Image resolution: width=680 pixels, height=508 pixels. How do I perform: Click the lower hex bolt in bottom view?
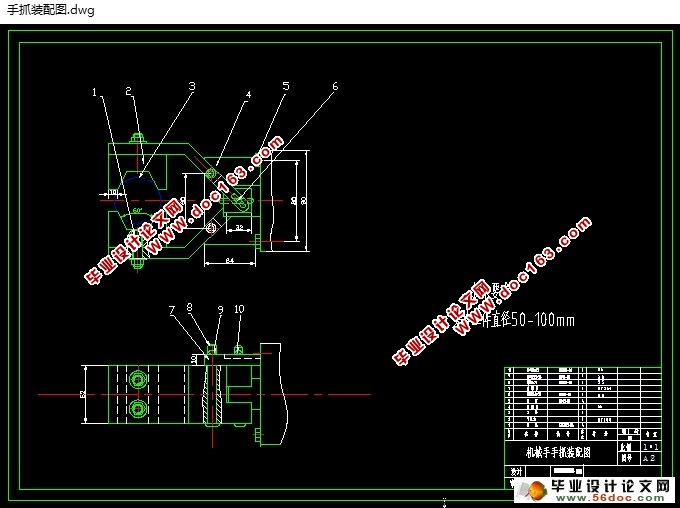point(138,408)
